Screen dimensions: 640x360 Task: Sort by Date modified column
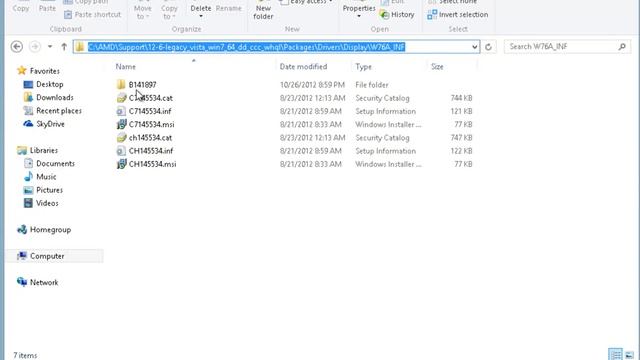click(303, 67)
